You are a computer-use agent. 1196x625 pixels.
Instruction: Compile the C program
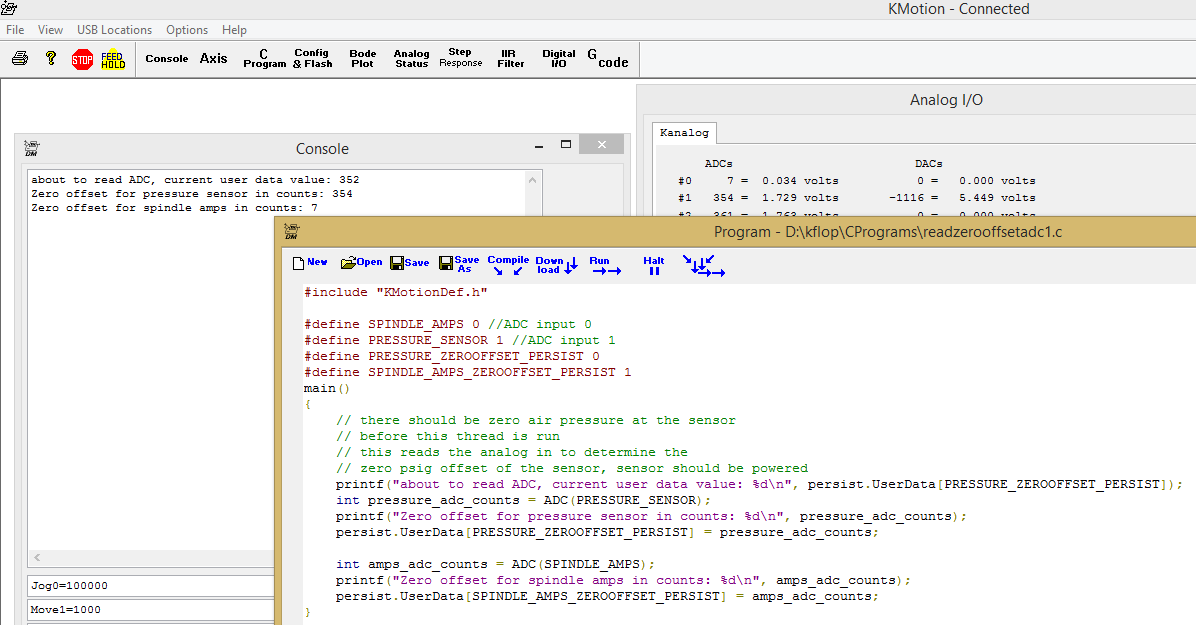click(x=508, y=265)
